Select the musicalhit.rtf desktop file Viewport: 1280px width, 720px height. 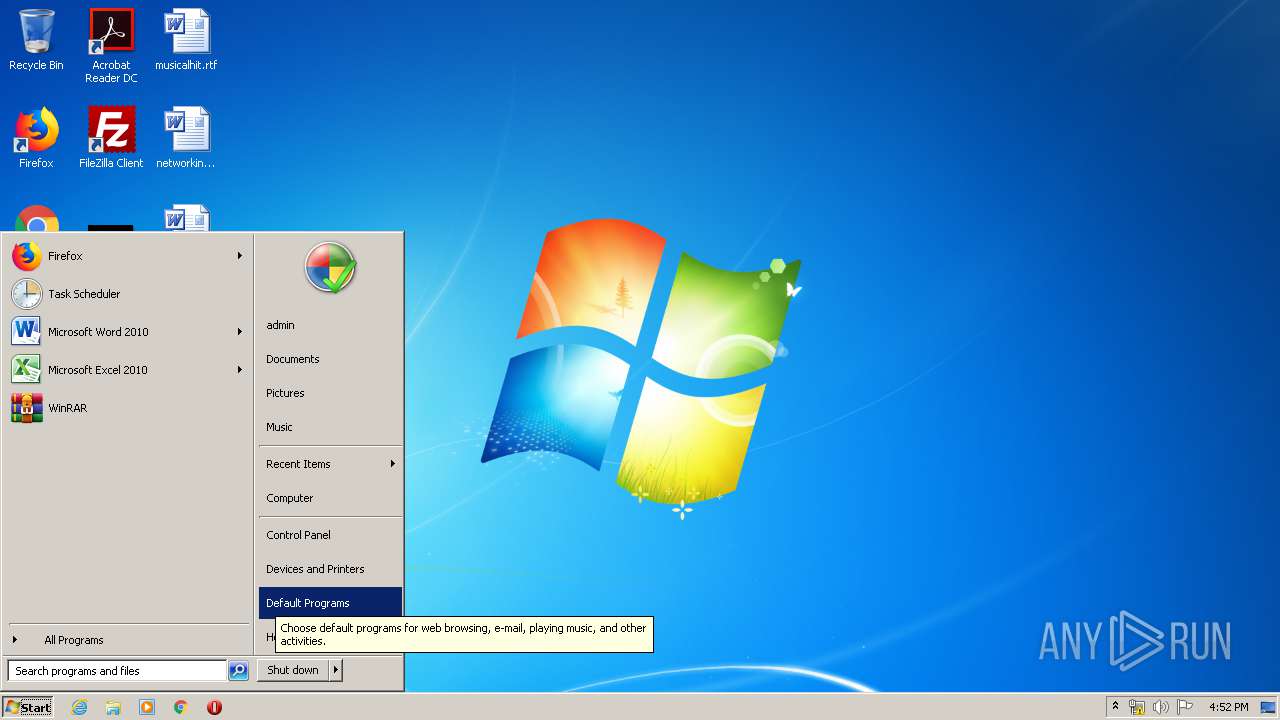coord(186,40)
